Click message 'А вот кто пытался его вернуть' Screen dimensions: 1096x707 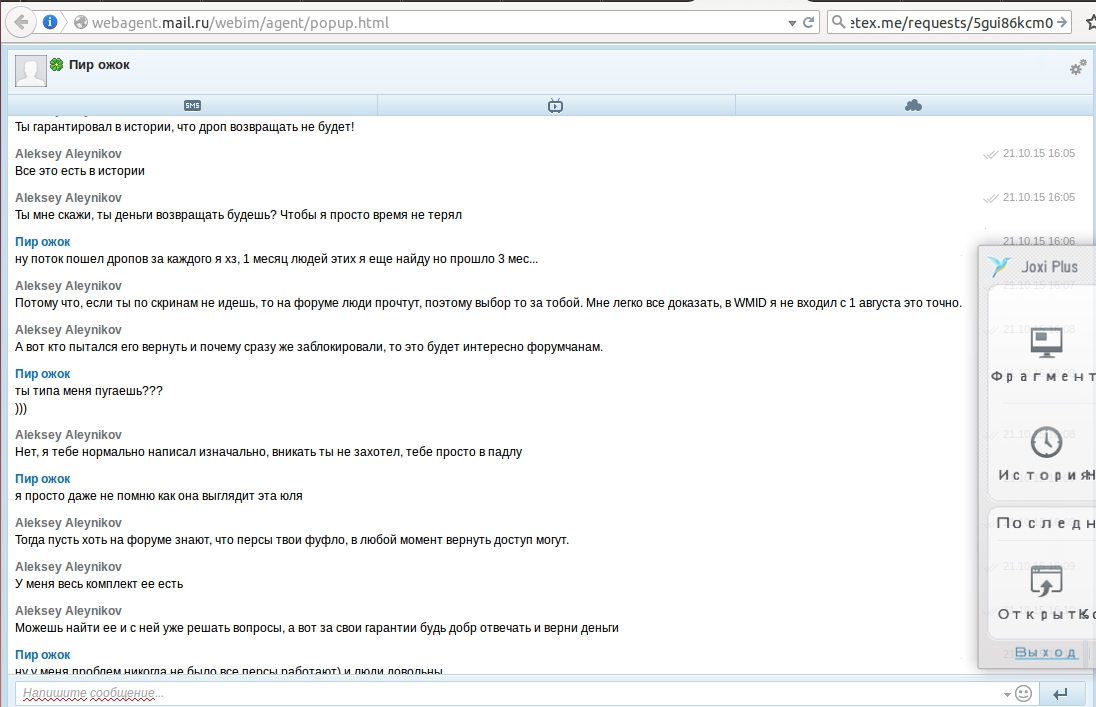click(309, 347)
